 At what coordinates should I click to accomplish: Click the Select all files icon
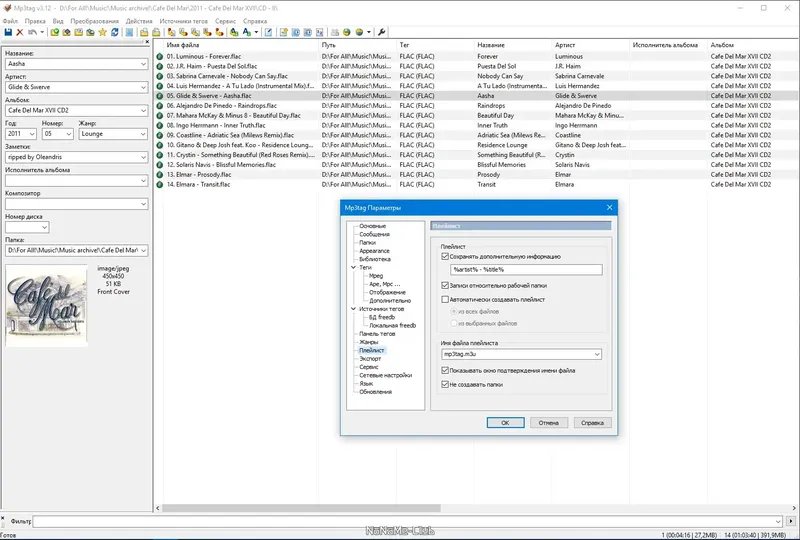tap(129, 32)
